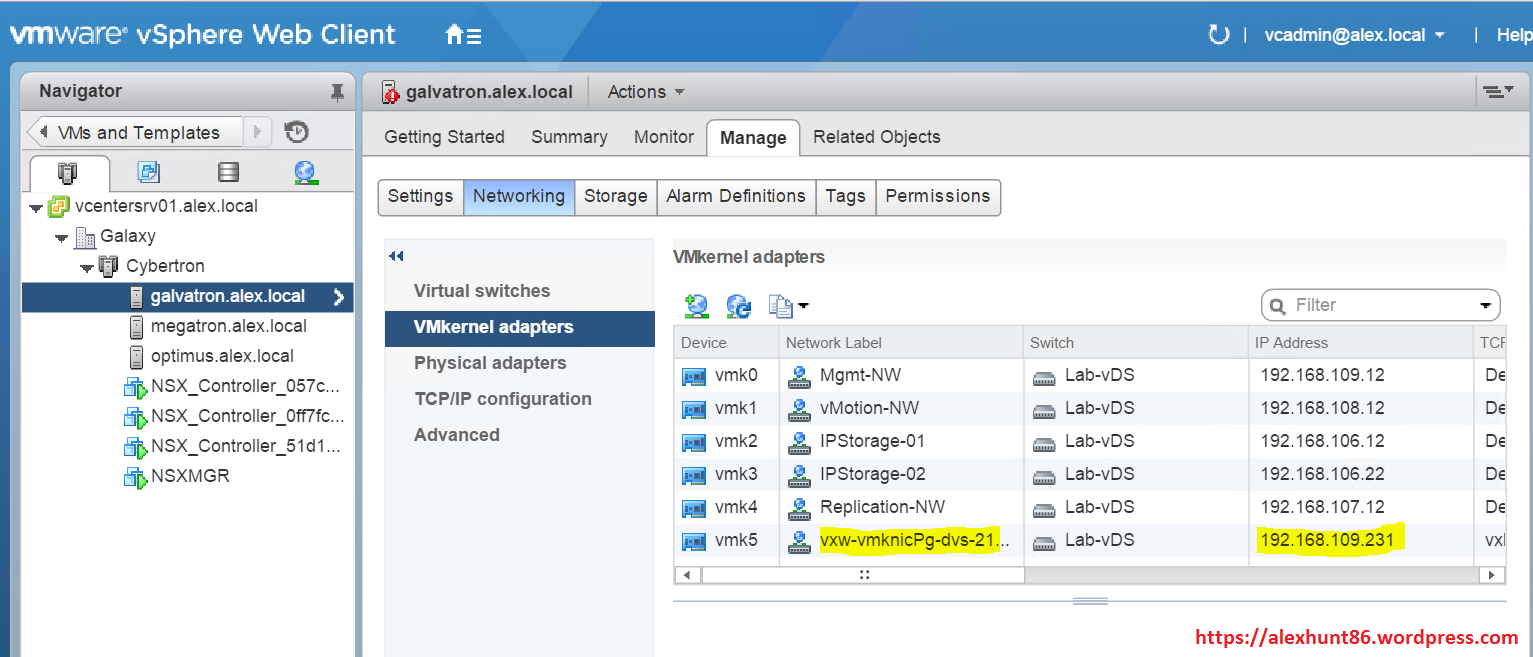The image size is (1533, 657).
Task: Click the Home menu icon
Action: (463, 35)
